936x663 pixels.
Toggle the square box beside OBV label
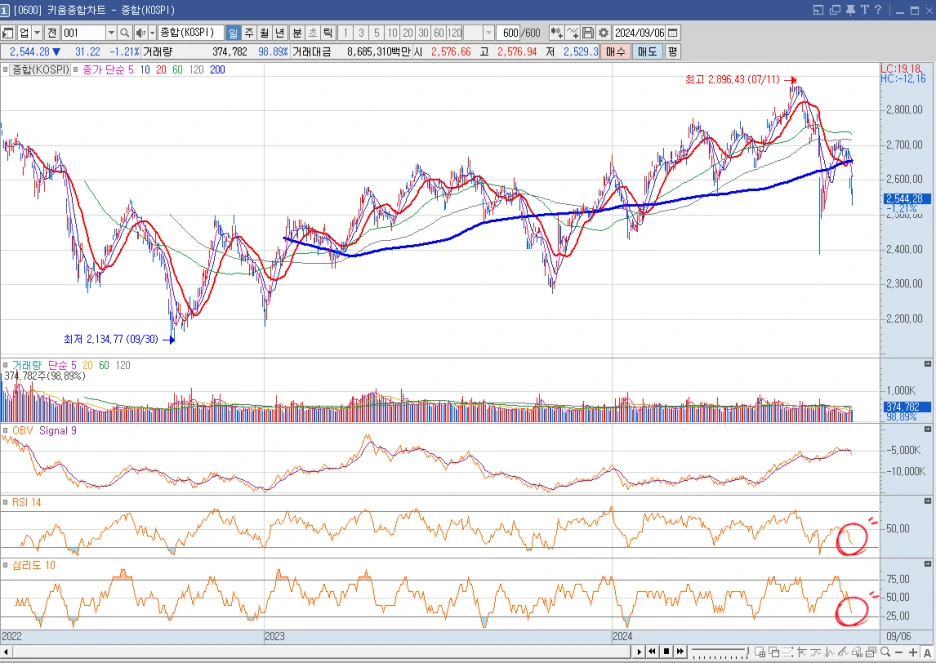(5, 430)
